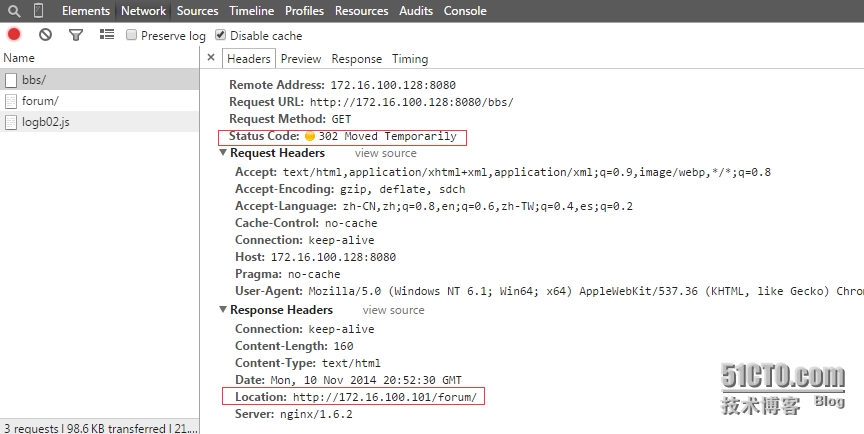Click the forum/ document icon
The width and height of the screenshot is (864, 434).
coord(10,101)
